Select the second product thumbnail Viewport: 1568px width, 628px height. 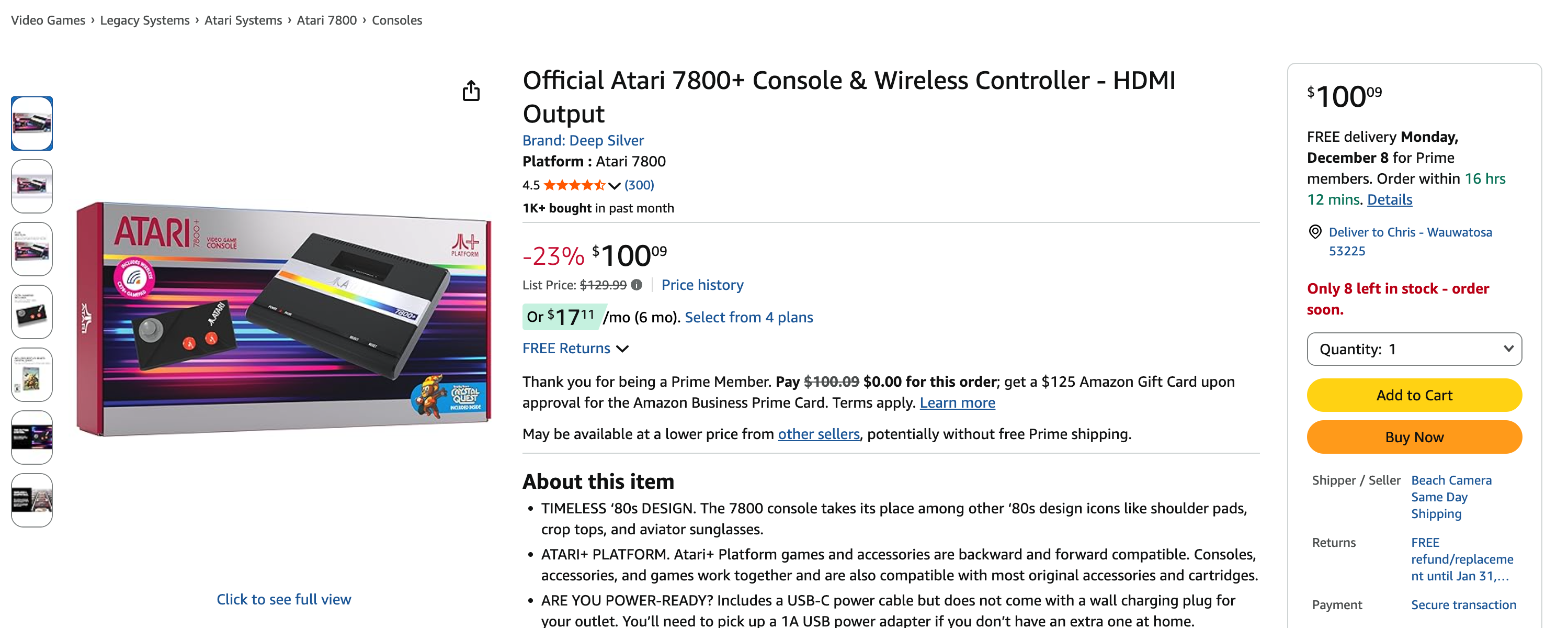32,186
